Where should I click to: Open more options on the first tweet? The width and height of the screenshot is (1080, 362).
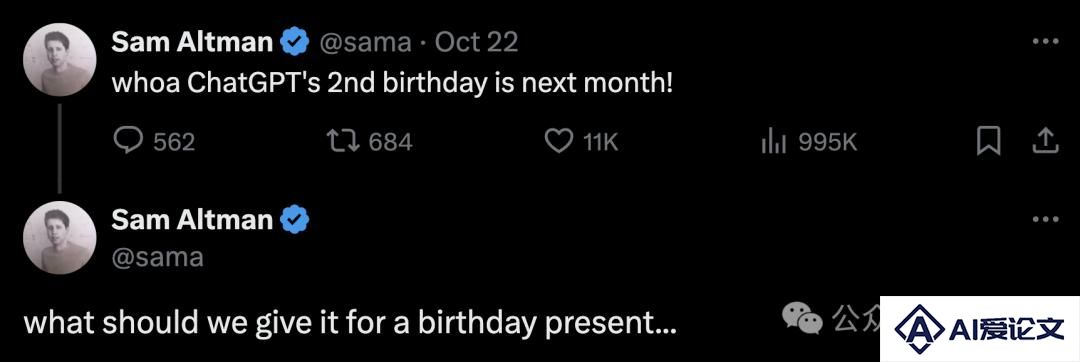[1045, 42]
